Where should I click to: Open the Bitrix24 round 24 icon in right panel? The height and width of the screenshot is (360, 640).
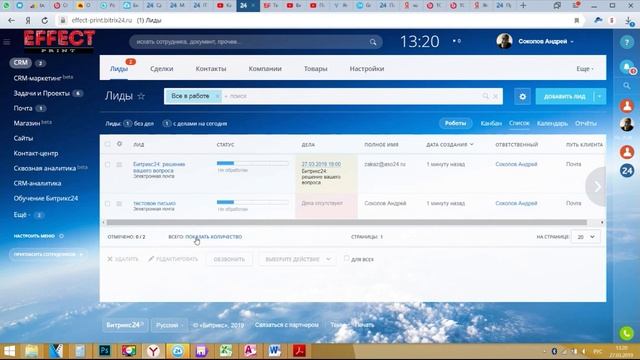[x=627, y=170]
